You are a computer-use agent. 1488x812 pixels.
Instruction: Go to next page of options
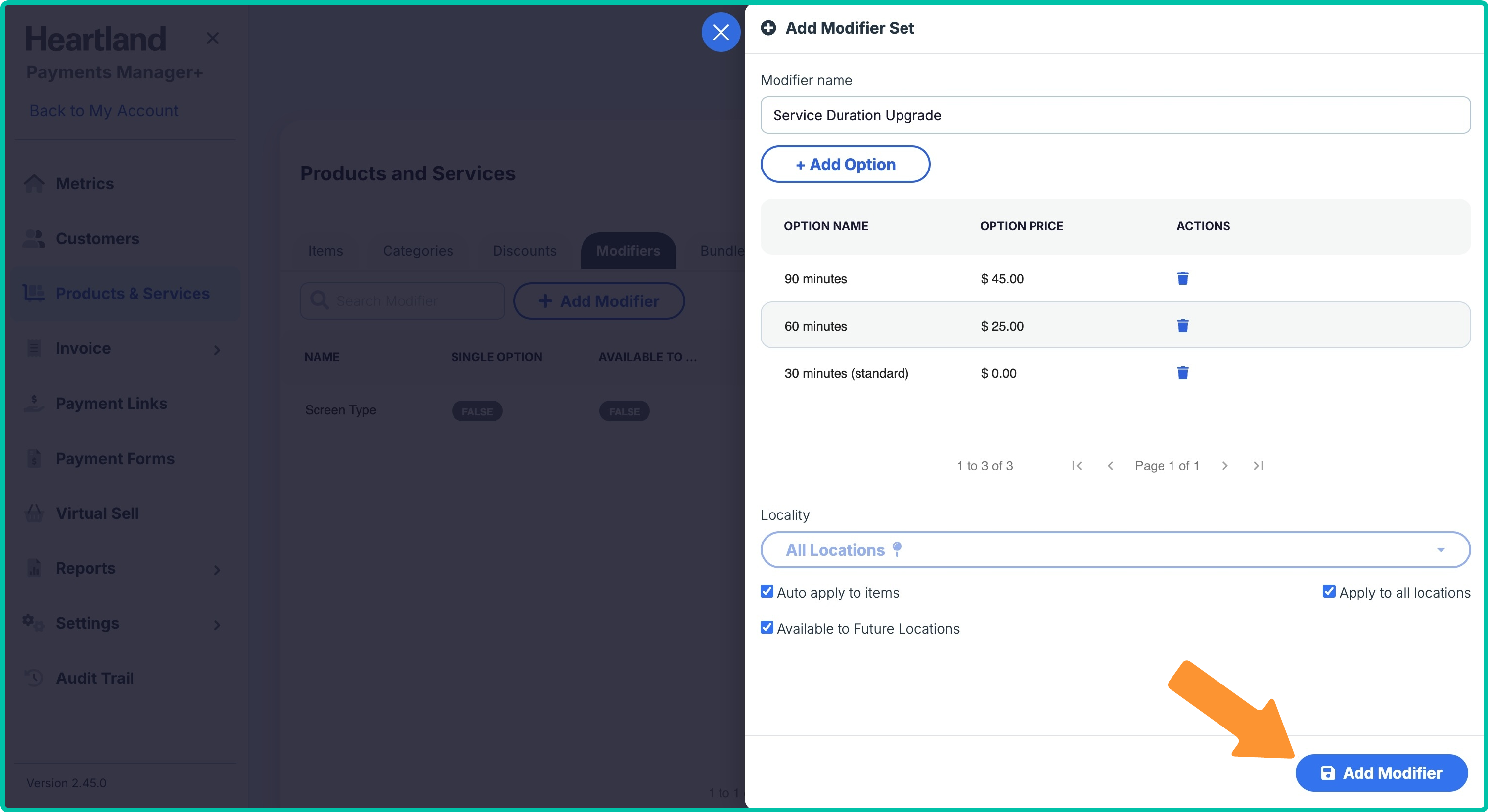1224,465
